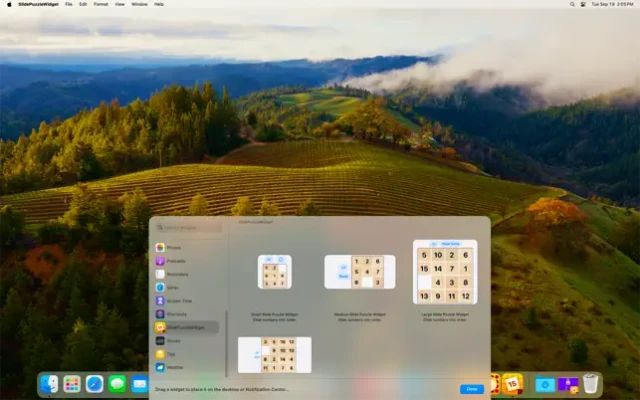The width and height of the screenshot is (640, 400).
Task: Click the Done button in widget gallery
Action: 472,389
